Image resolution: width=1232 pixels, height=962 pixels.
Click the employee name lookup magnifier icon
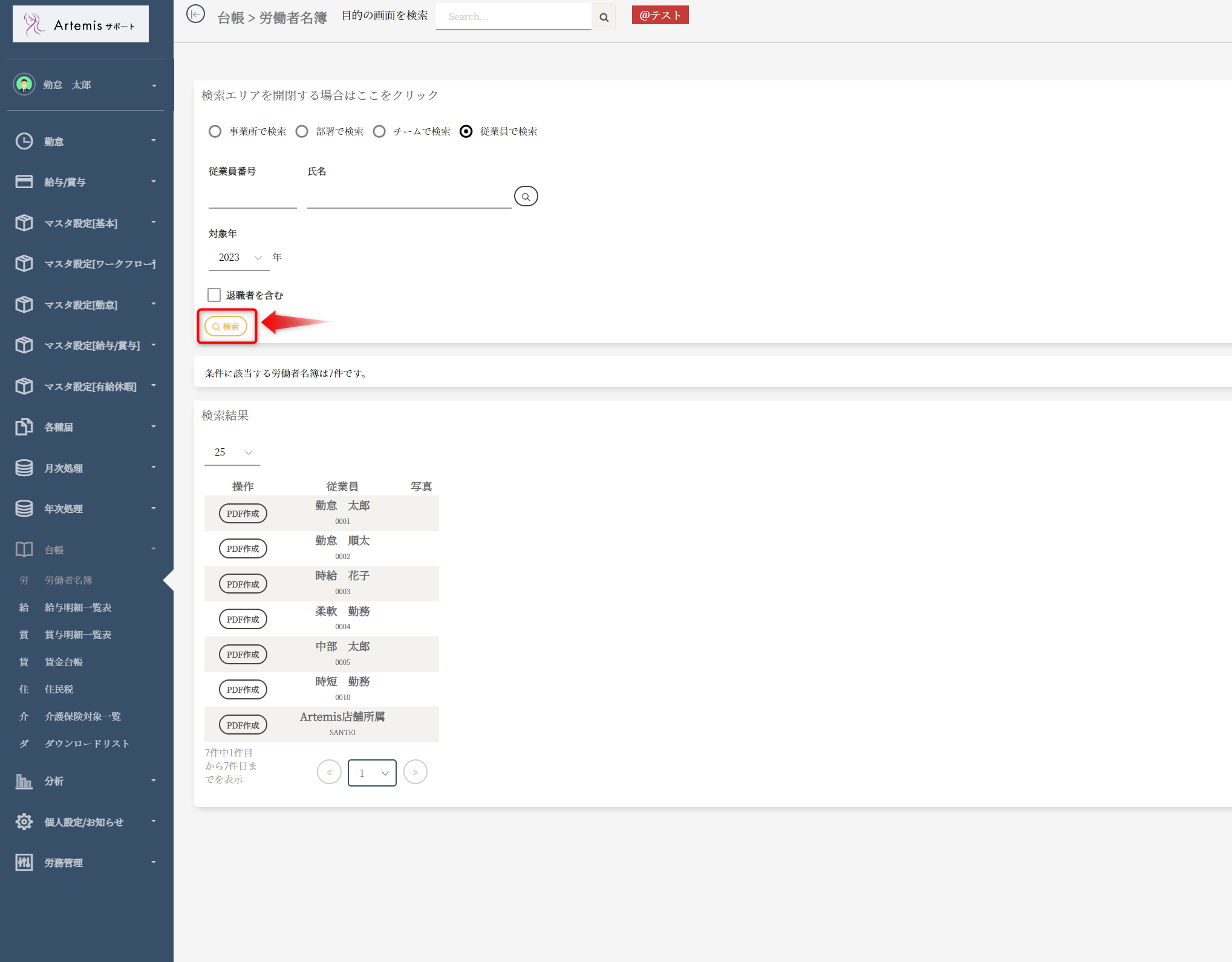click(x=526, y=197)
